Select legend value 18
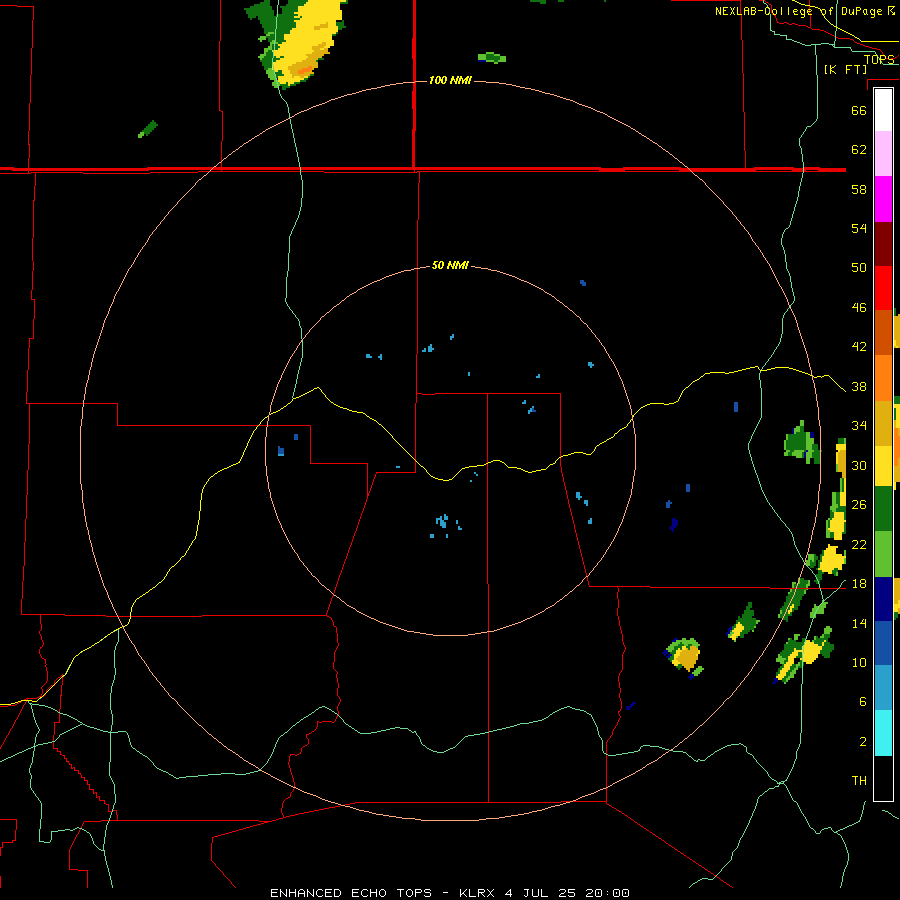The height and width of the screenshot is (900, 900). click(859, 584)
